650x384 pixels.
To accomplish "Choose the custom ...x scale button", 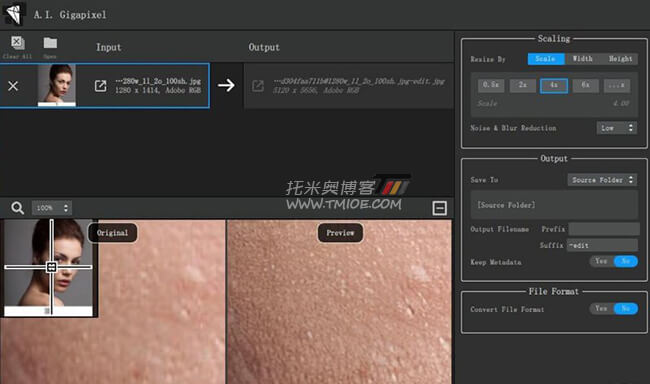I will coord(617,85).
